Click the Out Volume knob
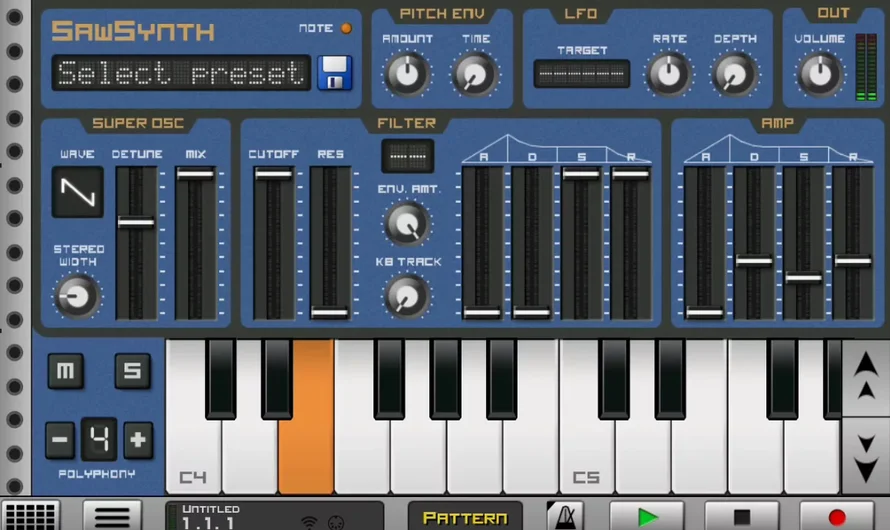This screenshot has height=530, width=890. click(x=819, y=73)
